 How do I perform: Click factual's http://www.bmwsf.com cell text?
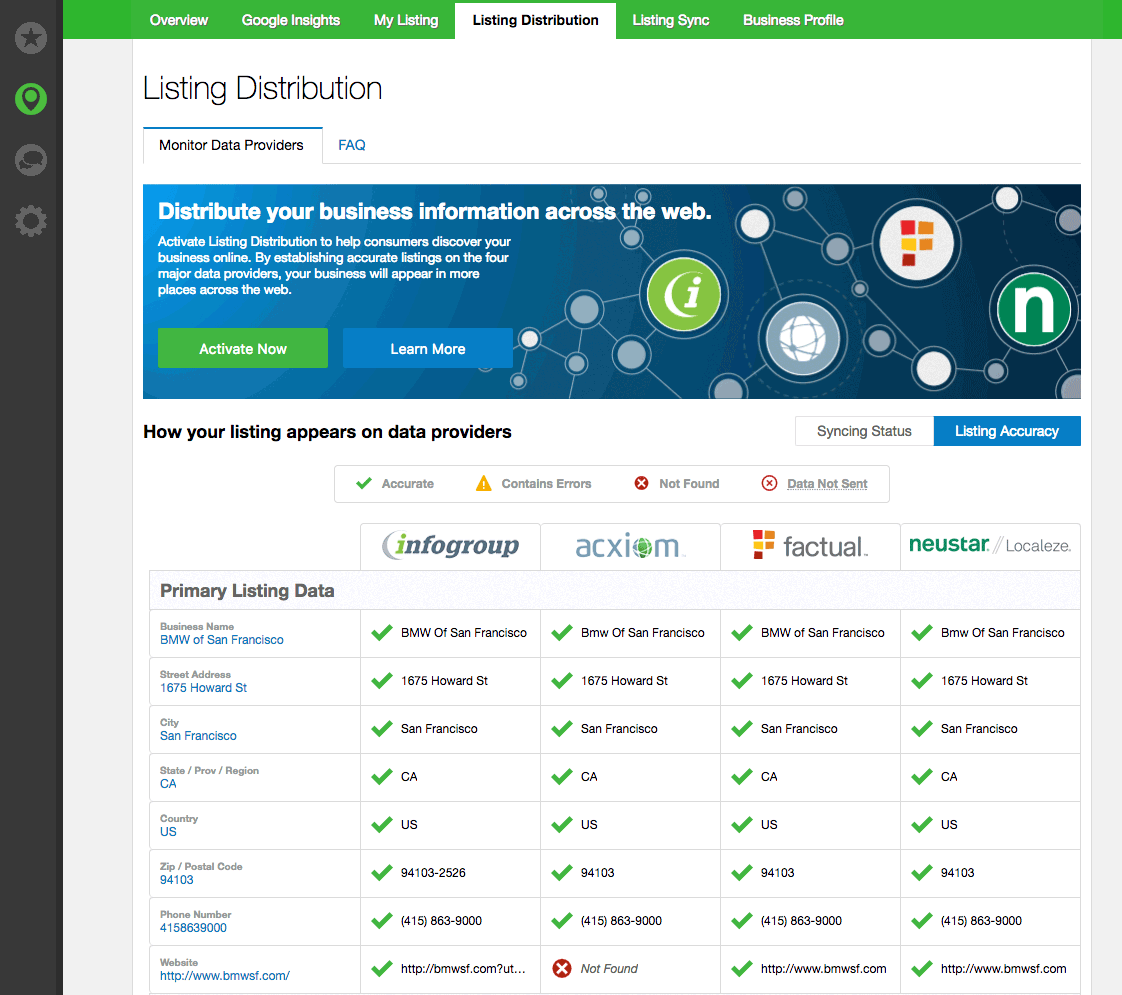click(x=824, y=969)
